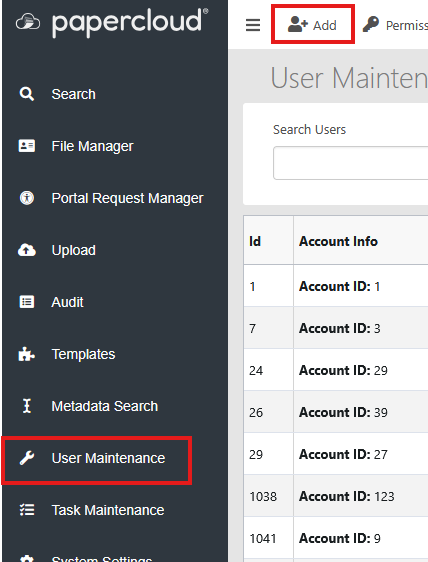Go to Portal Request Manager

[x=127, y=198]
